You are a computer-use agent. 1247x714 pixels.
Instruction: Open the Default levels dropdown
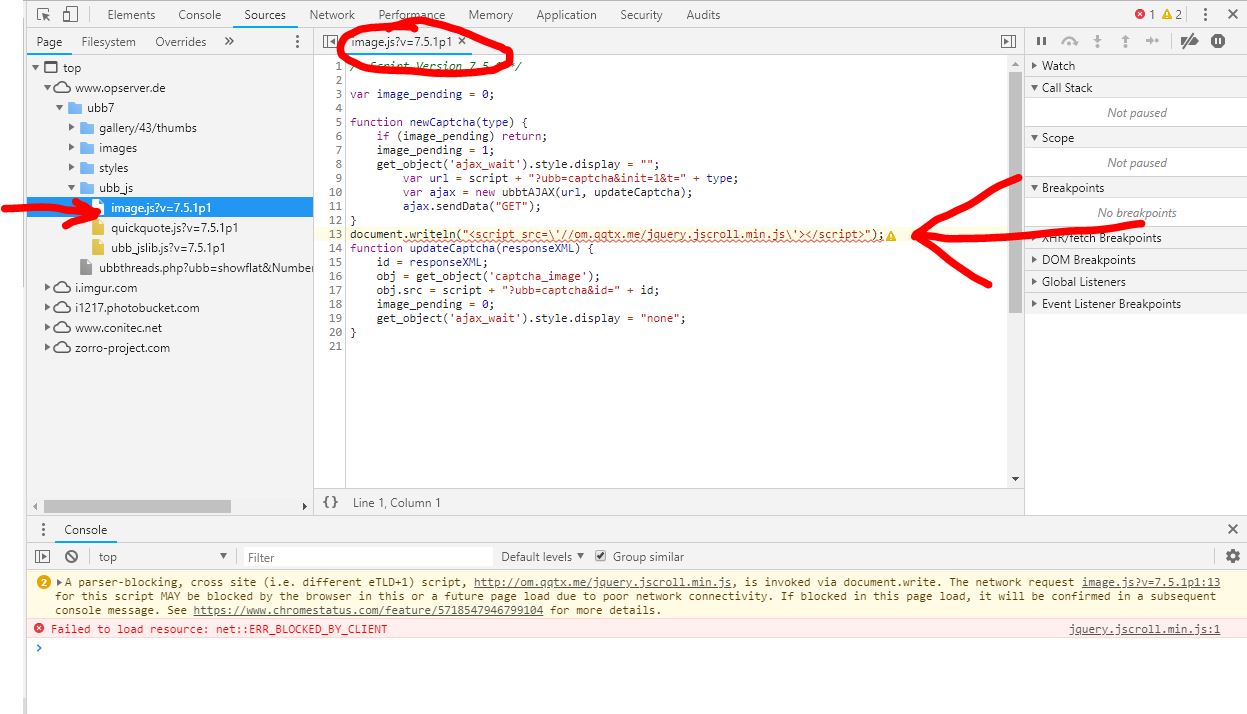543,556
